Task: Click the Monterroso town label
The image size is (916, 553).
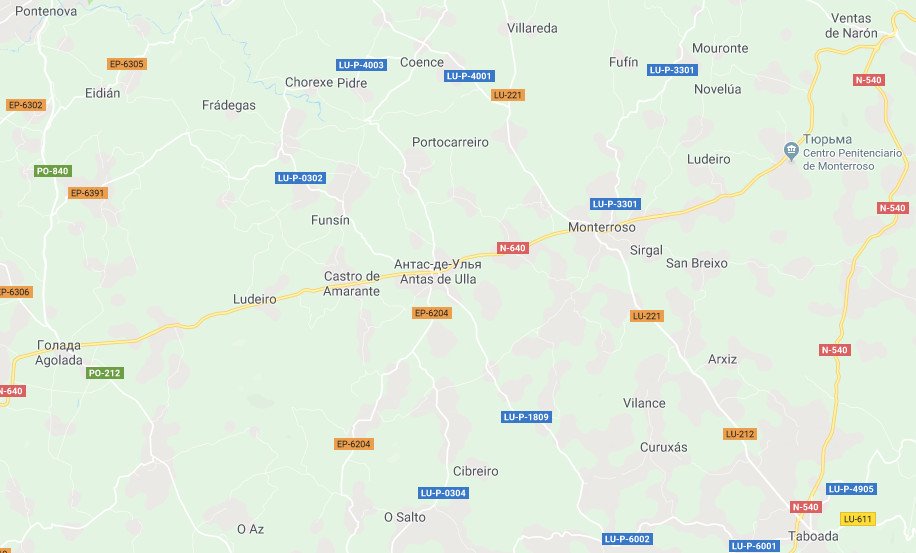Action: pos(602,227)
